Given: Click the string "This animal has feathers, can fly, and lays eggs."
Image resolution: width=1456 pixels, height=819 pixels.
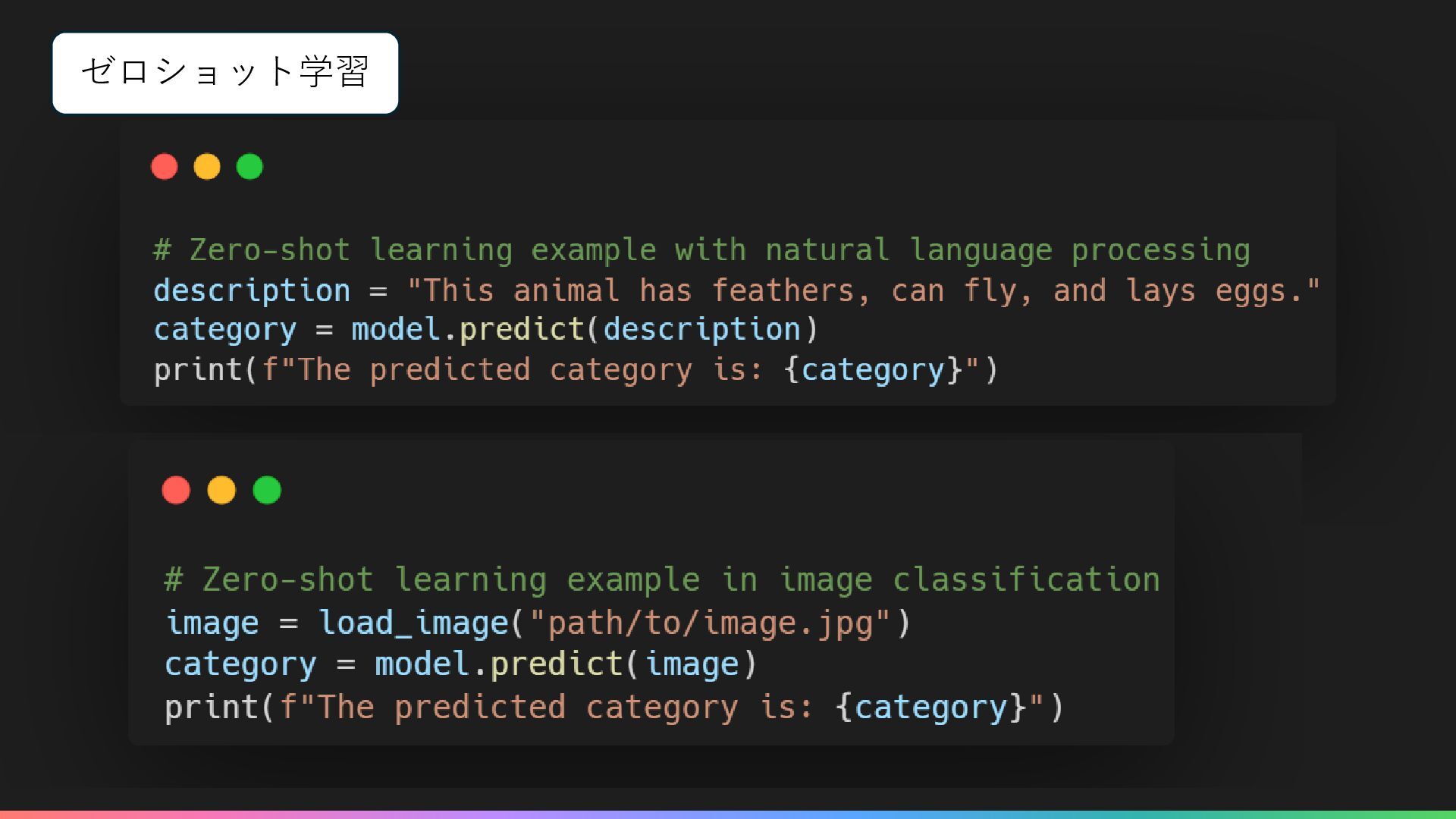Looking at the screenshot, I should tap(863, 290).
